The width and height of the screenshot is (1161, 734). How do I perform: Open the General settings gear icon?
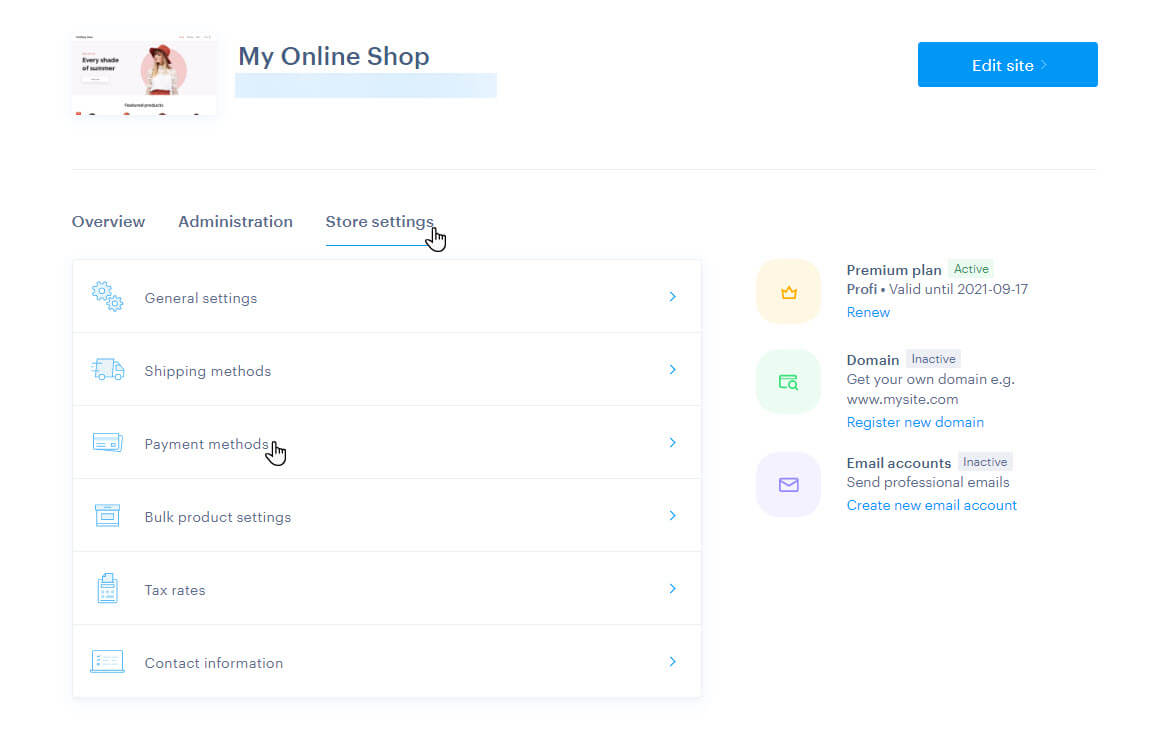click(x=106, y=296)
